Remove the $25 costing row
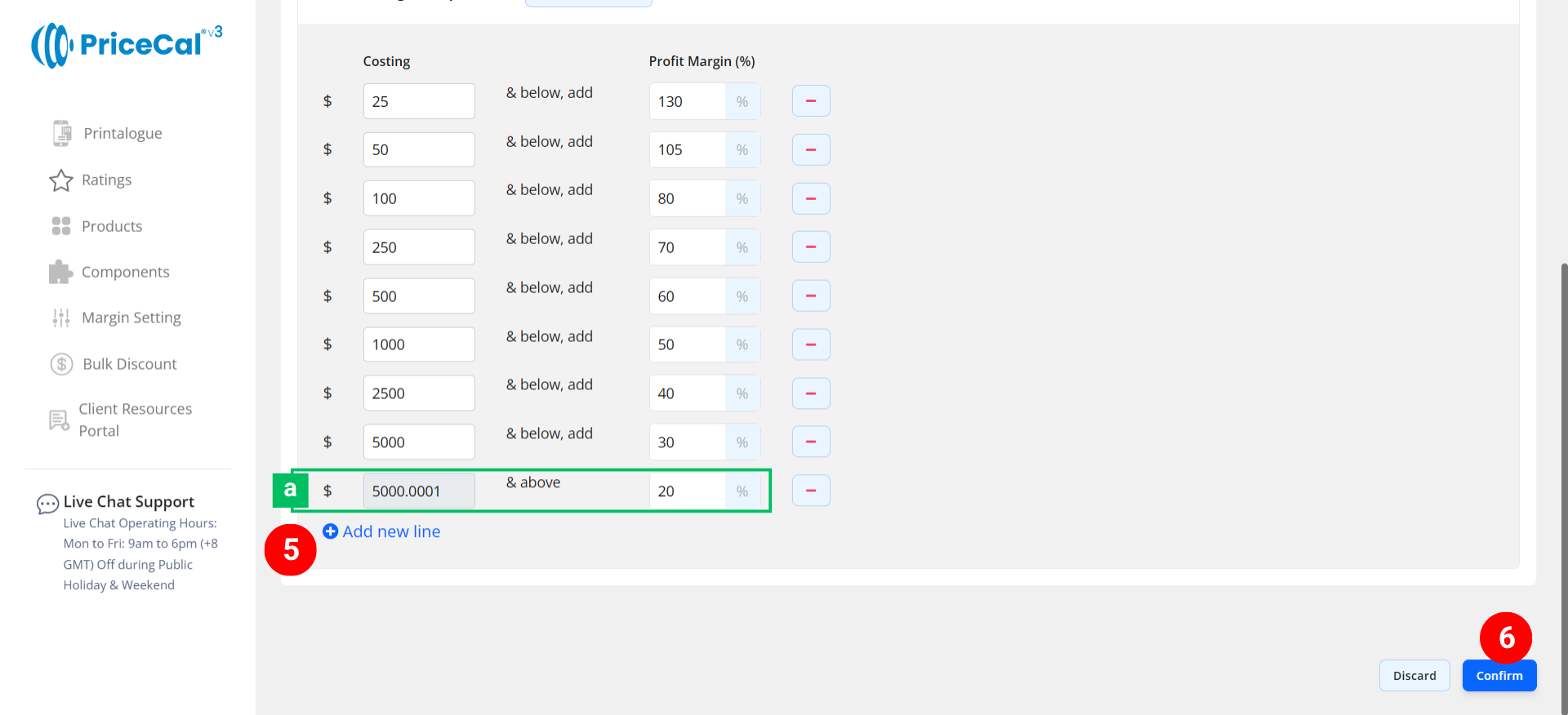The height and width of the screenshot is (715, 1568). [810, 101]
